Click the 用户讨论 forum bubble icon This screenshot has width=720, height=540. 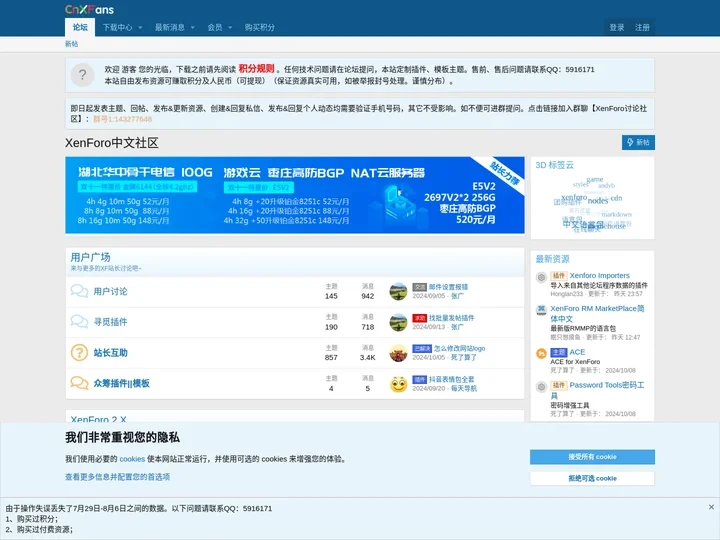(79, 291)
